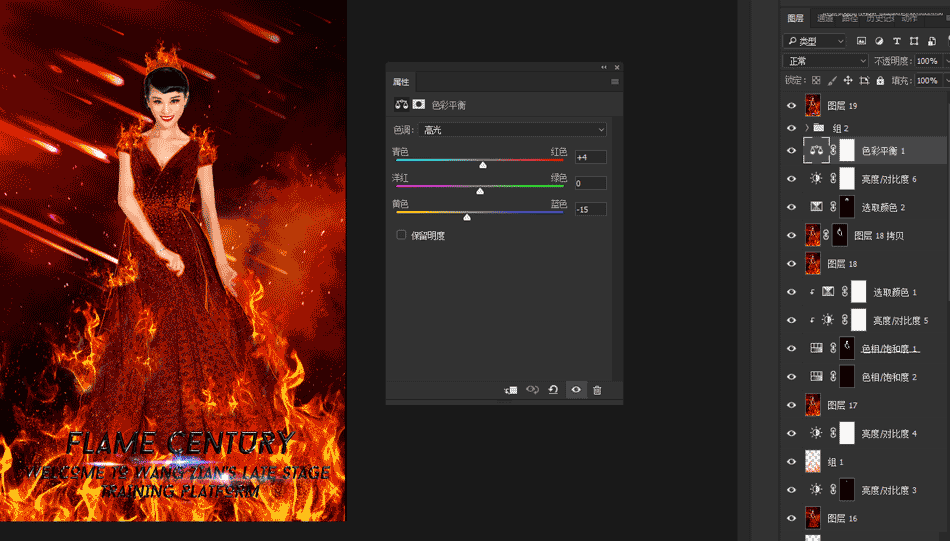Hide 图层 18 拷贝 layer
Screen dimensions: 950x541
click(x=791, y=235)
